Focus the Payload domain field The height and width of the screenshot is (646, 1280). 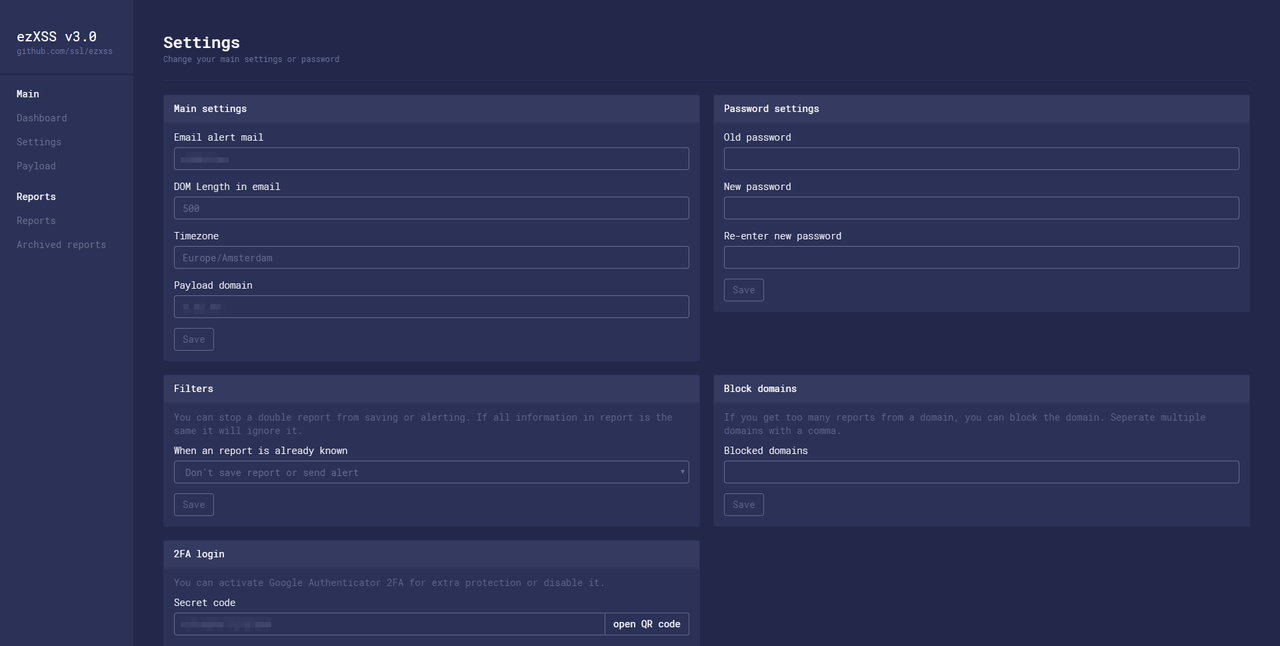click(431, 307)
